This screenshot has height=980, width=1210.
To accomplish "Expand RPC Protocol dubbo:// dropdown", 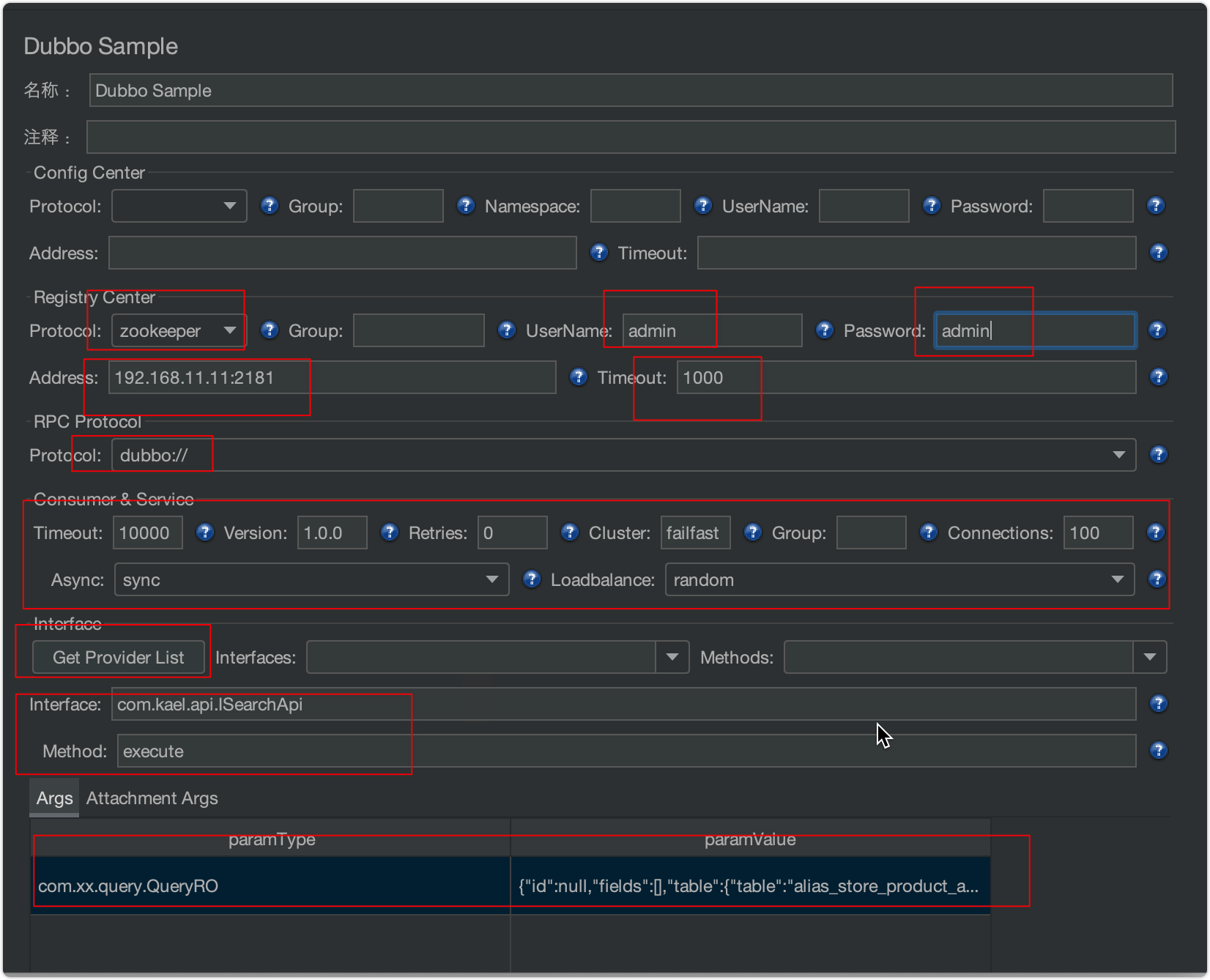I will pos(624,455).
